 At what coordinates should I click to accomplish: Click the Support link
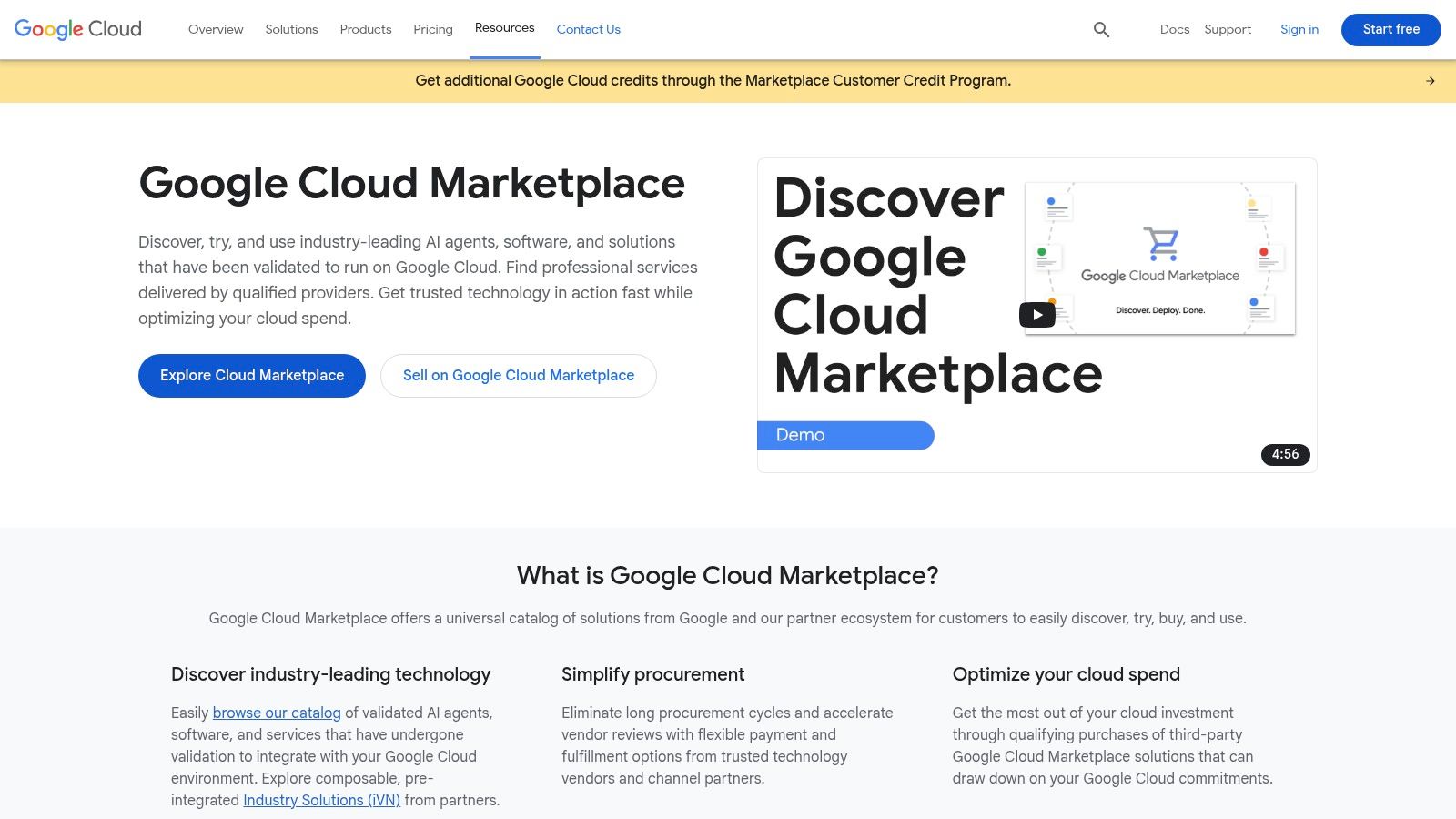pos(1227,29)
